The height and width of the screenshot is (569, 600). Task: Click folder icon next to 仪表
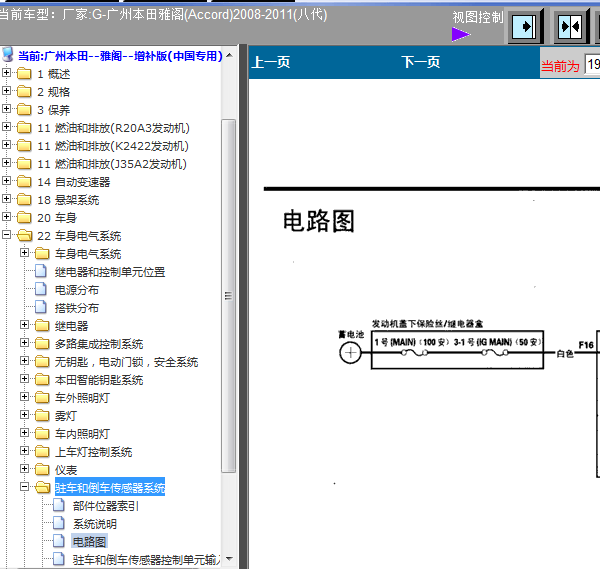tap(42, 469)
